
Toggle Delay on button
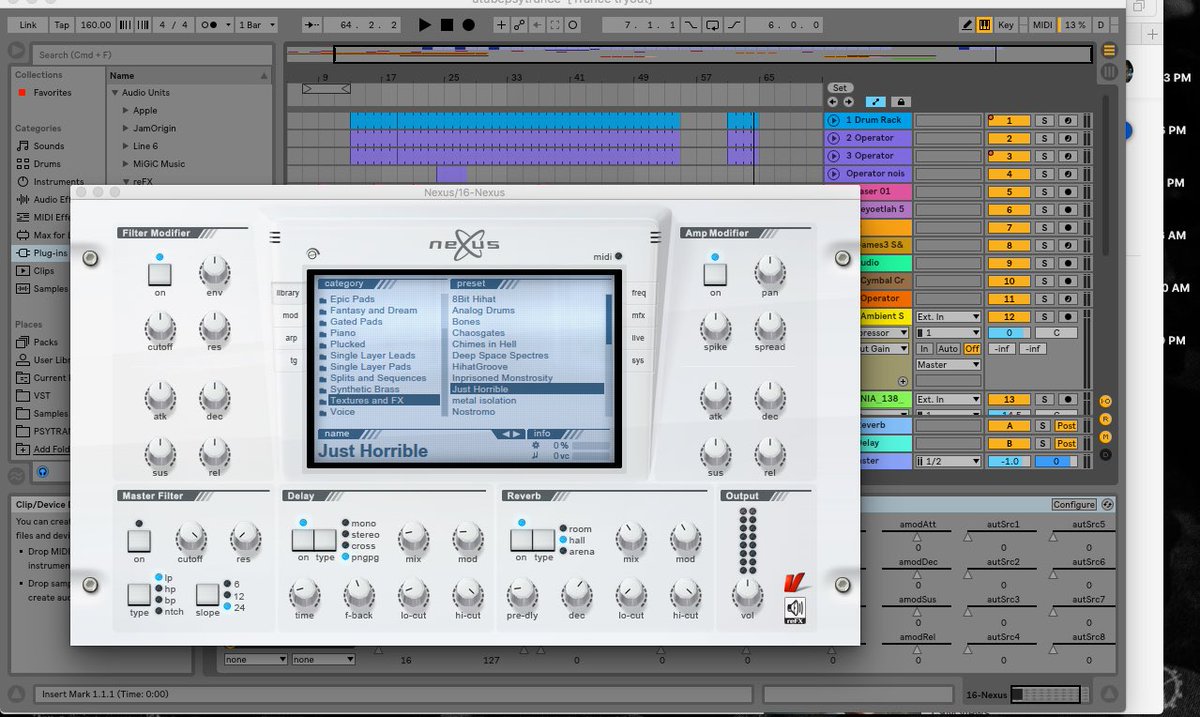coord(303,541)
